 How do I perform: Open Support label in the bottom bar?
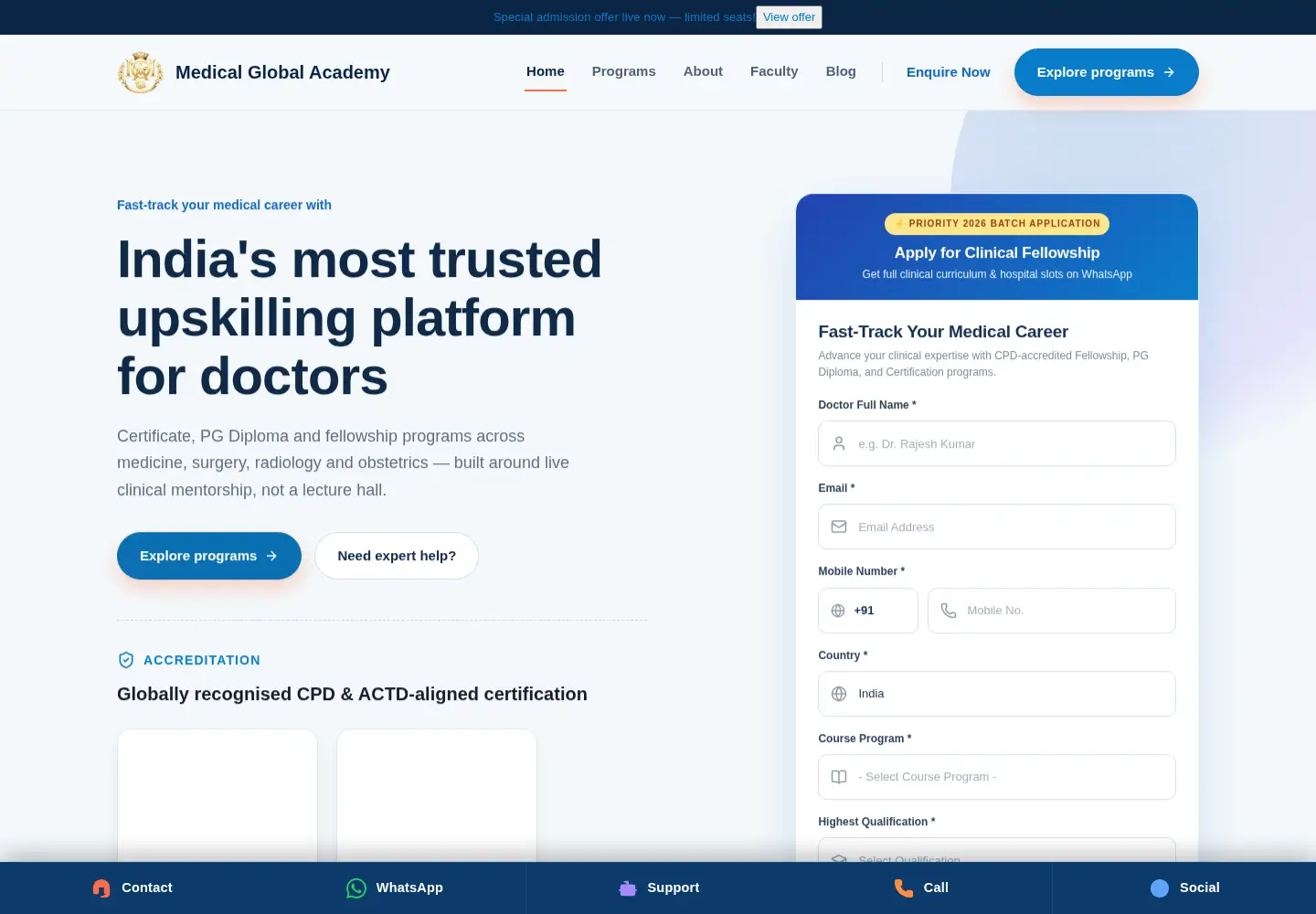coord(674,887)
